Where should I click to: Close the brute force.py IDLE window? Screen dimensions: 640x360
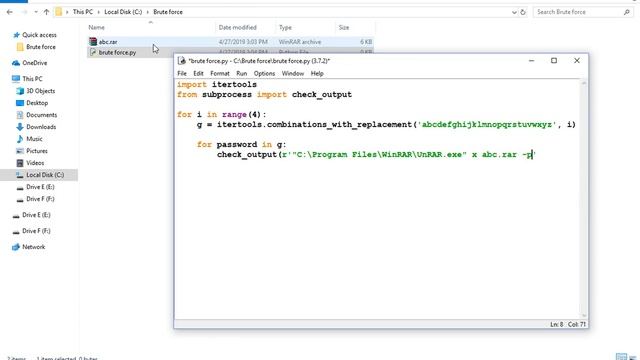pyautogui.click(x=577, y=61)
